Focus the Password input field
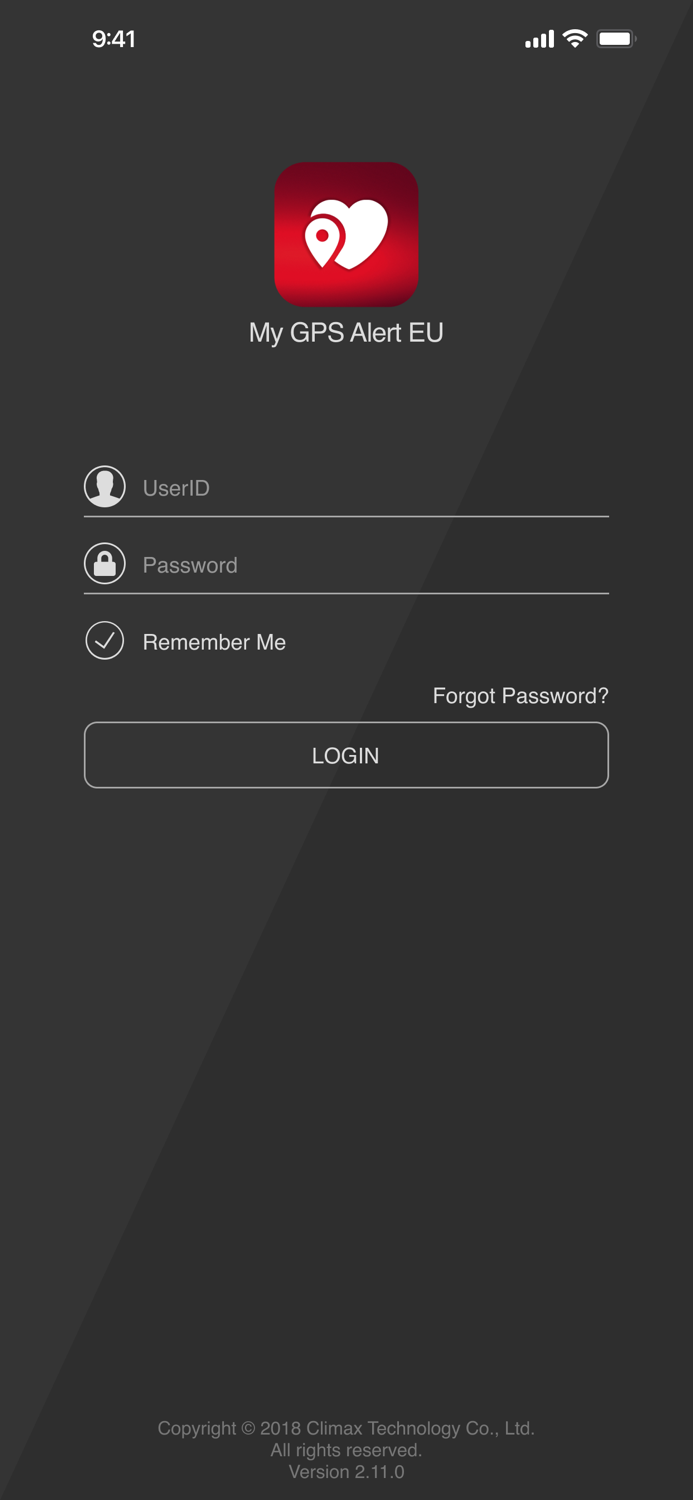This screenshot has height=1500, width=693. [346, 565]
